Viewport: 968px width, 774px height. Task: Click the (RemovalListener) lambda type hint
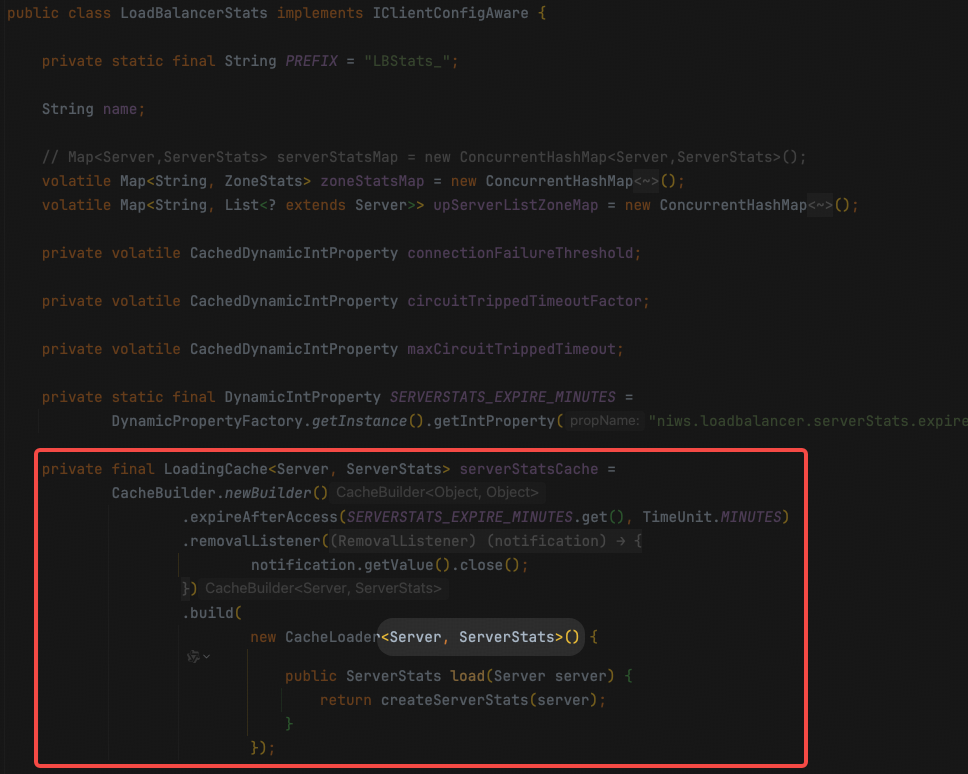(x=404, y=541)
